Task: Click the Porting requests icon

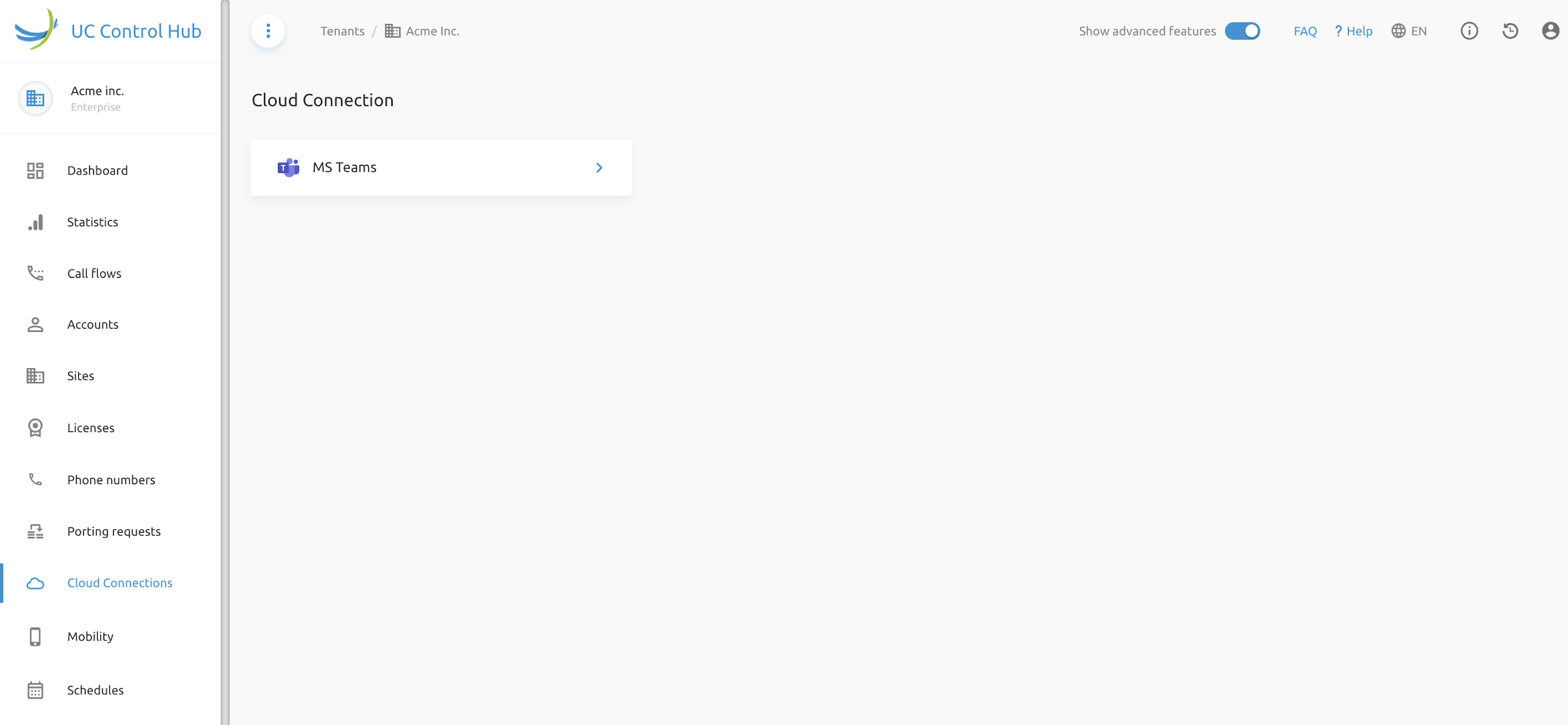Action: tap(35, 531)
